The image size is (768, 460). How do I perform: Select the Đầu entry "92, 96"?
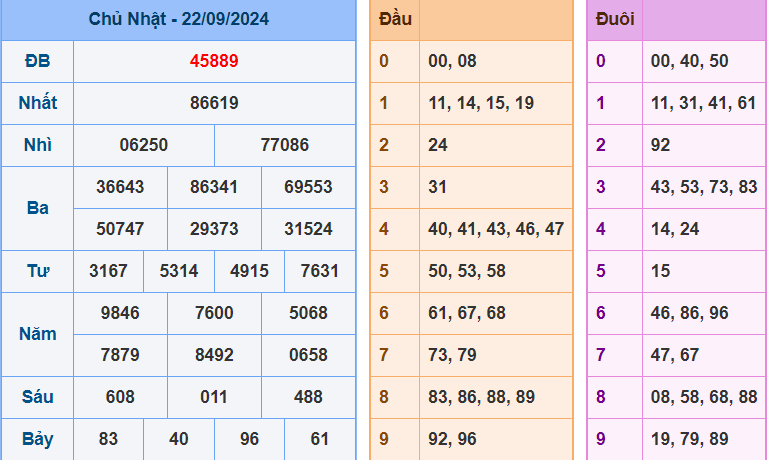[452, 439]
